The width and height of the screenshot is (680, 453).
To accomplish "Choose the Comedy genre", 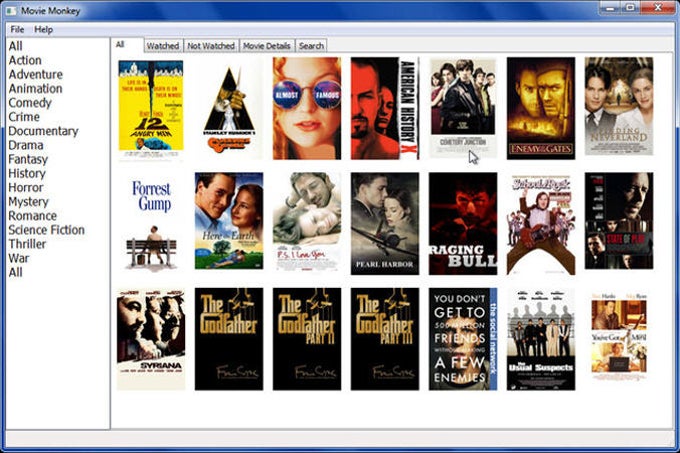I will tap(30, 103).
